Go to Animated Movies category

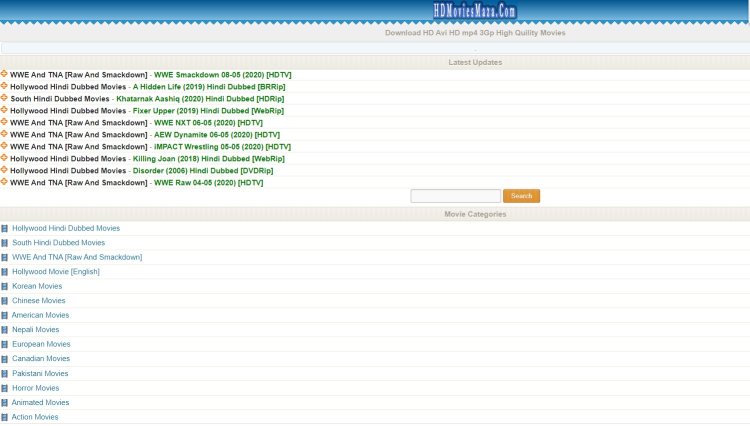(x=40, y=403)
